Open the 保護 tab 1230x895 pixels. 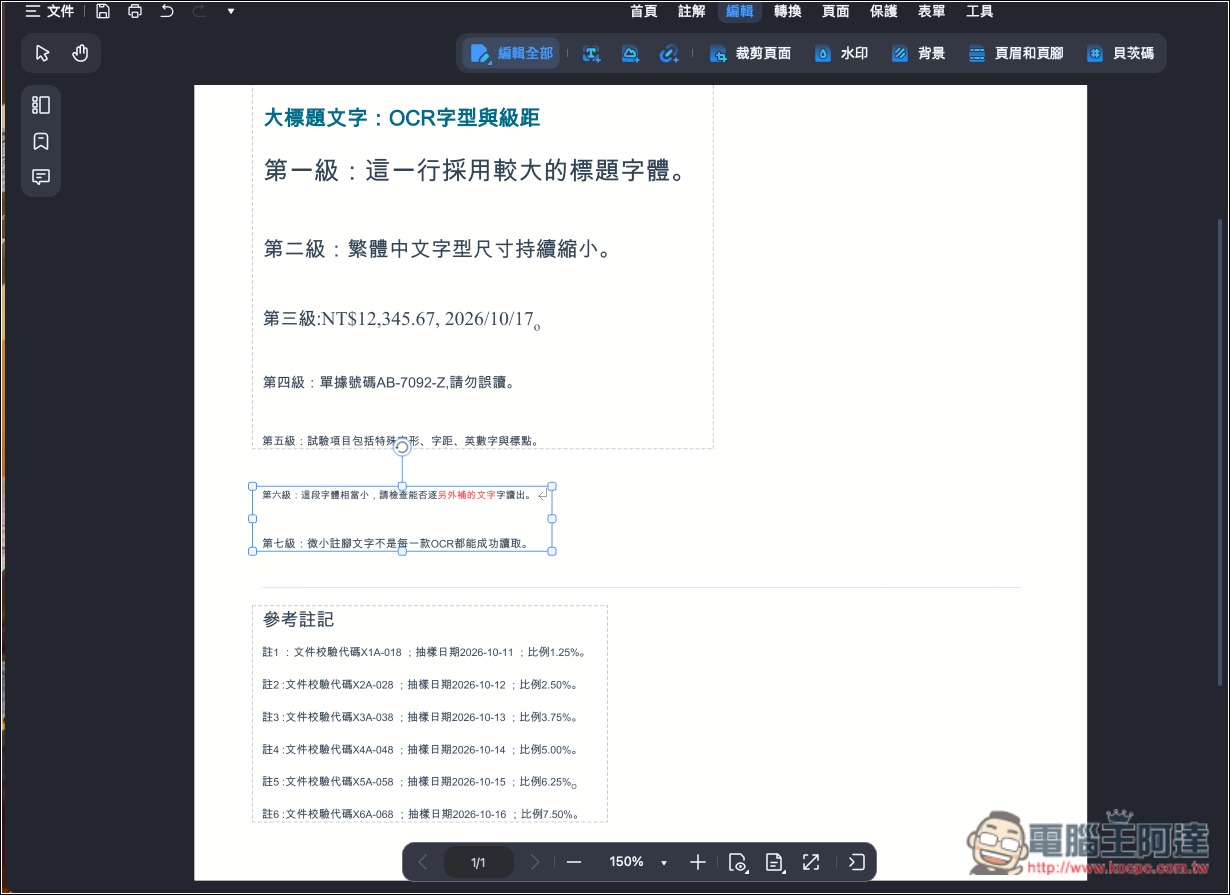(x=884, y=11)
